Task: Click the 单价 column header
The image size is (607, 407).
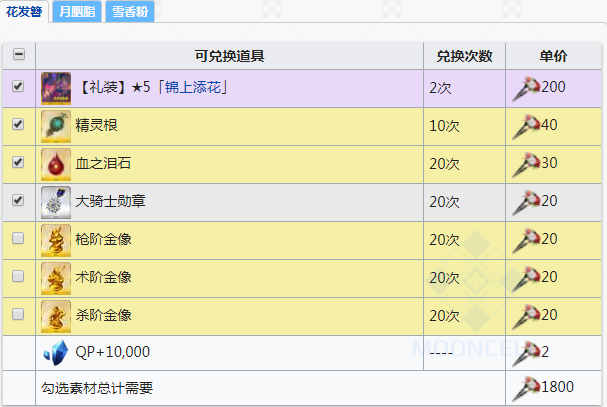Action: (x=553, y=56)
